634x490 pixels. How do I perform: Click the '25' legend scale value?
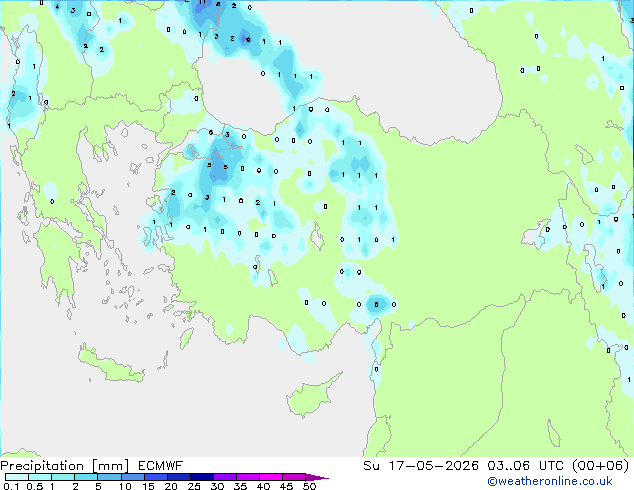click(x=194, y=486)
